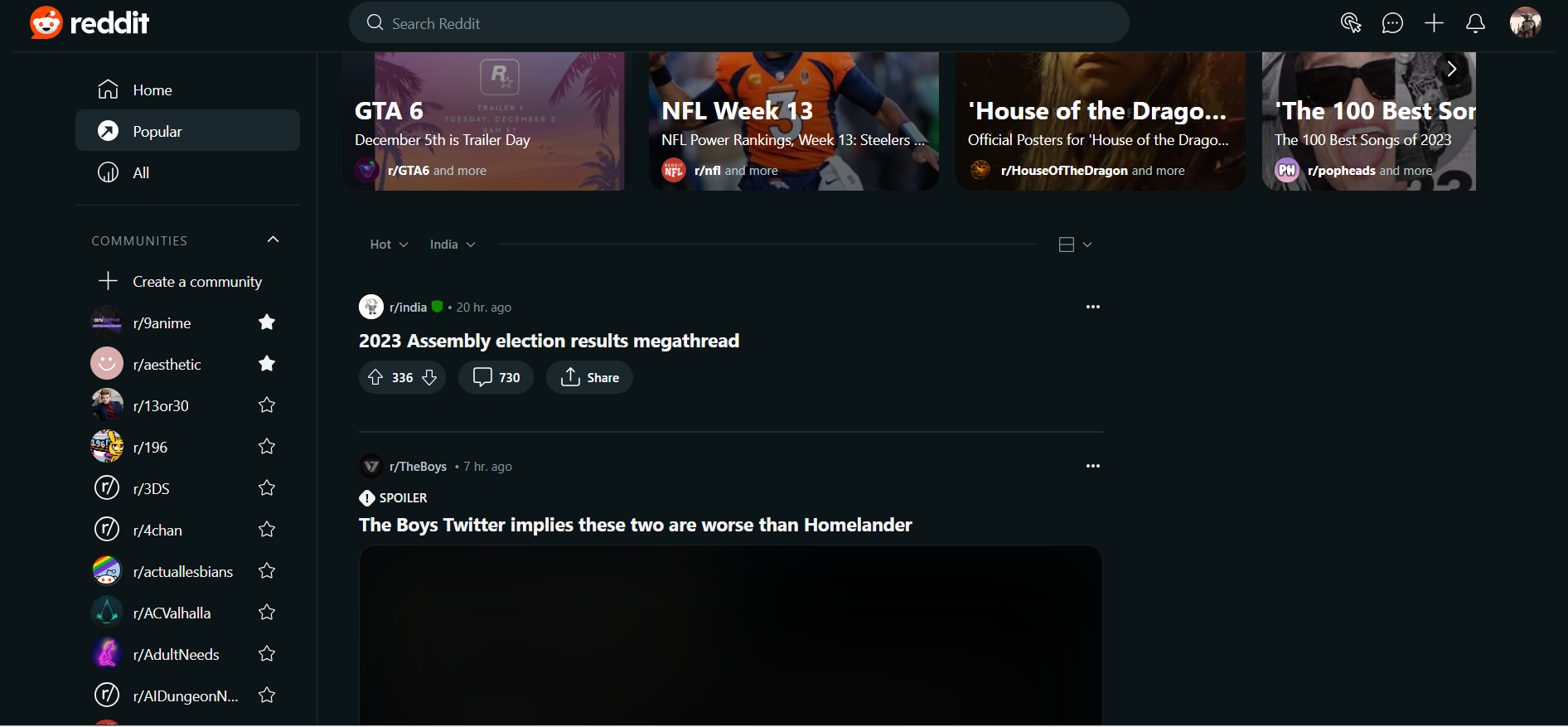The height and width of the screenshot is (727, 1568).
Task: Downvote the 2023 Assembly election megathread
Action: (429, 377)
